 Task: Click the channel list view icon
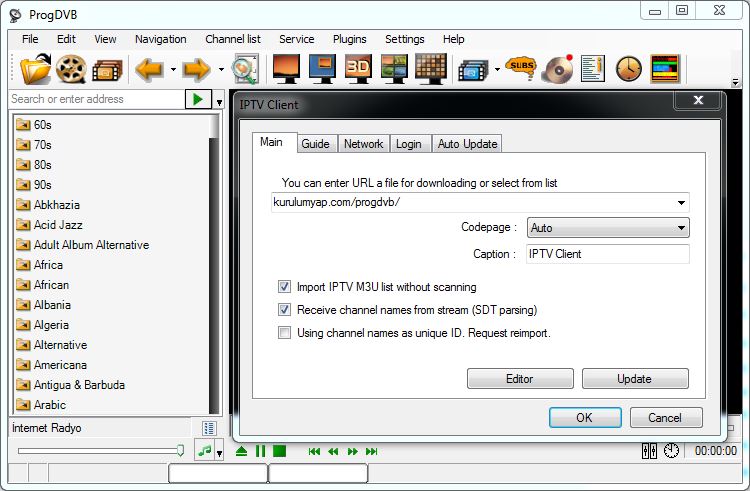point(209,428)
